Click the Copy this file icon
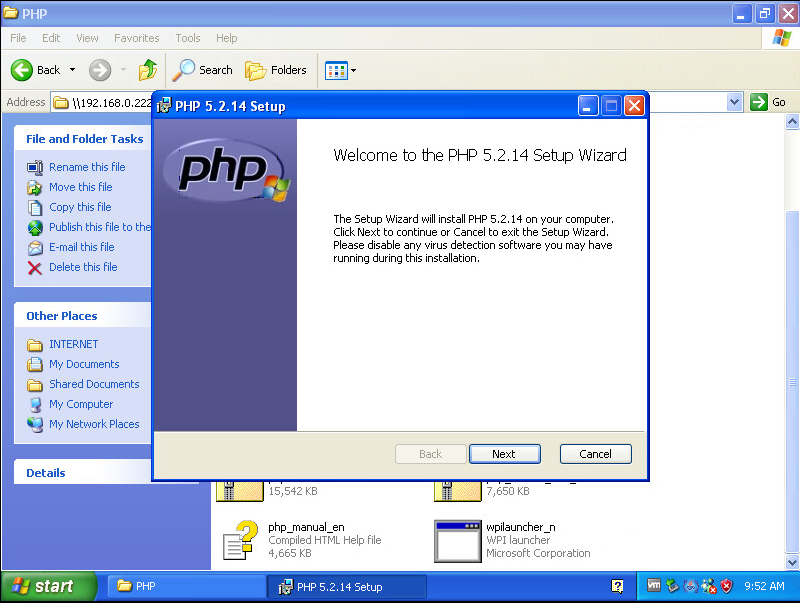Viewport: 800px width, 603px height. pyautogui.click(x=35, y=208)
